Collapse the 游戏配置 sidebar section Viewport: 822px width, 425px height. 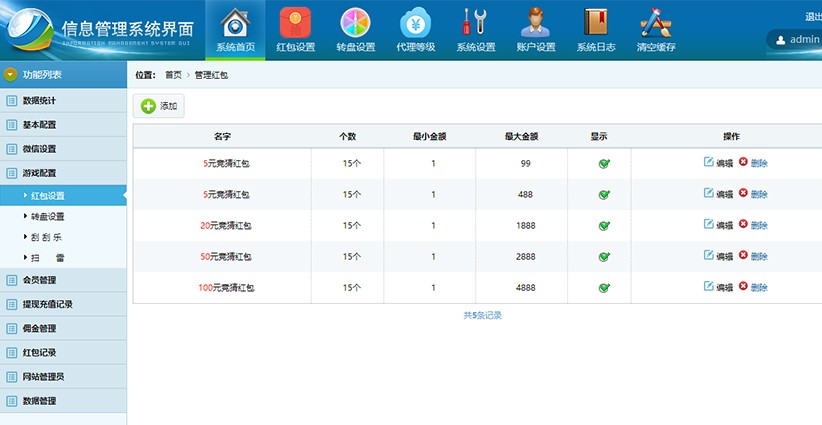(40, 173)
